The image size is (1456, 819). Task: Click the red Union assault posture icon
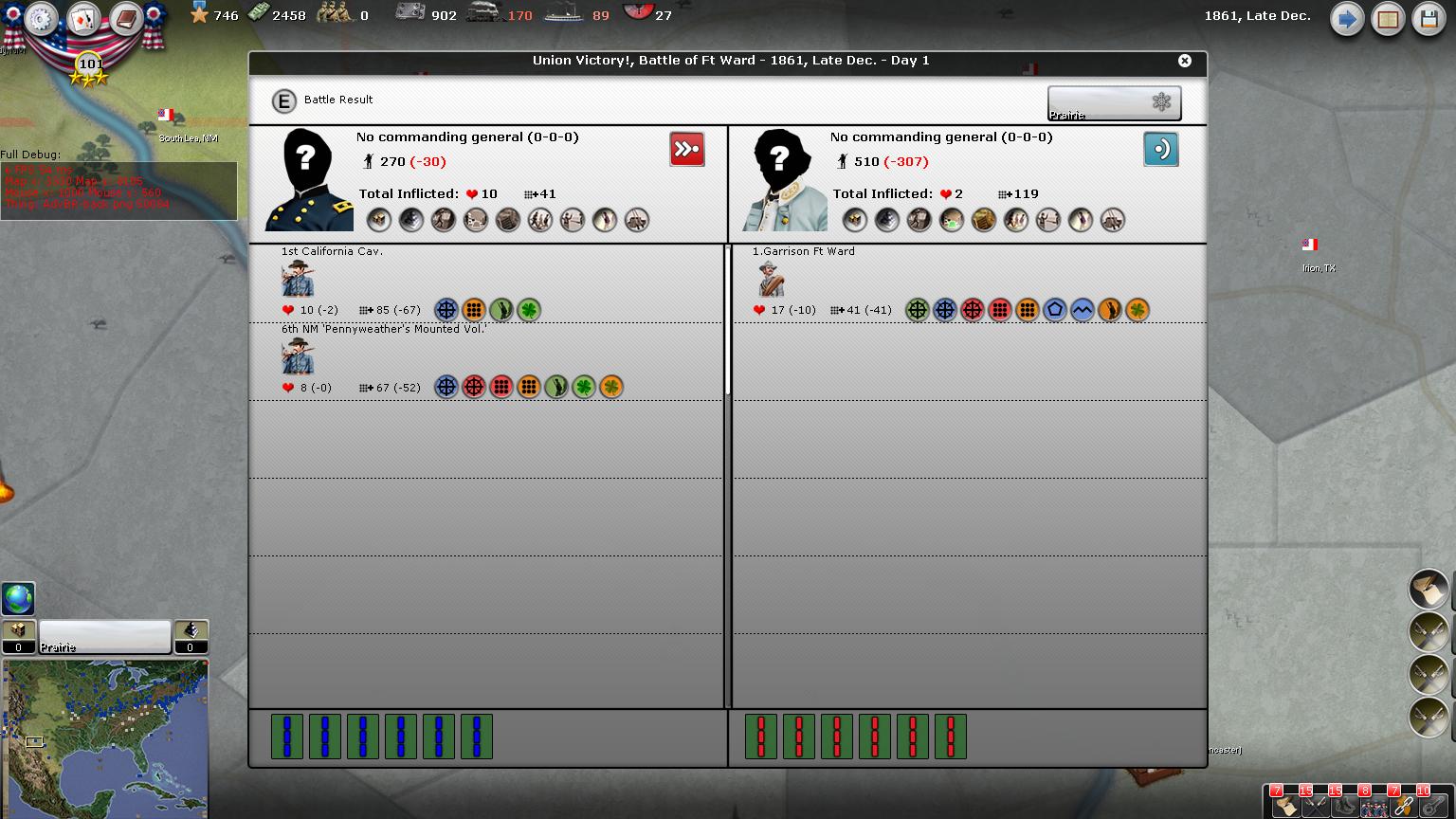tap(686, 150)
